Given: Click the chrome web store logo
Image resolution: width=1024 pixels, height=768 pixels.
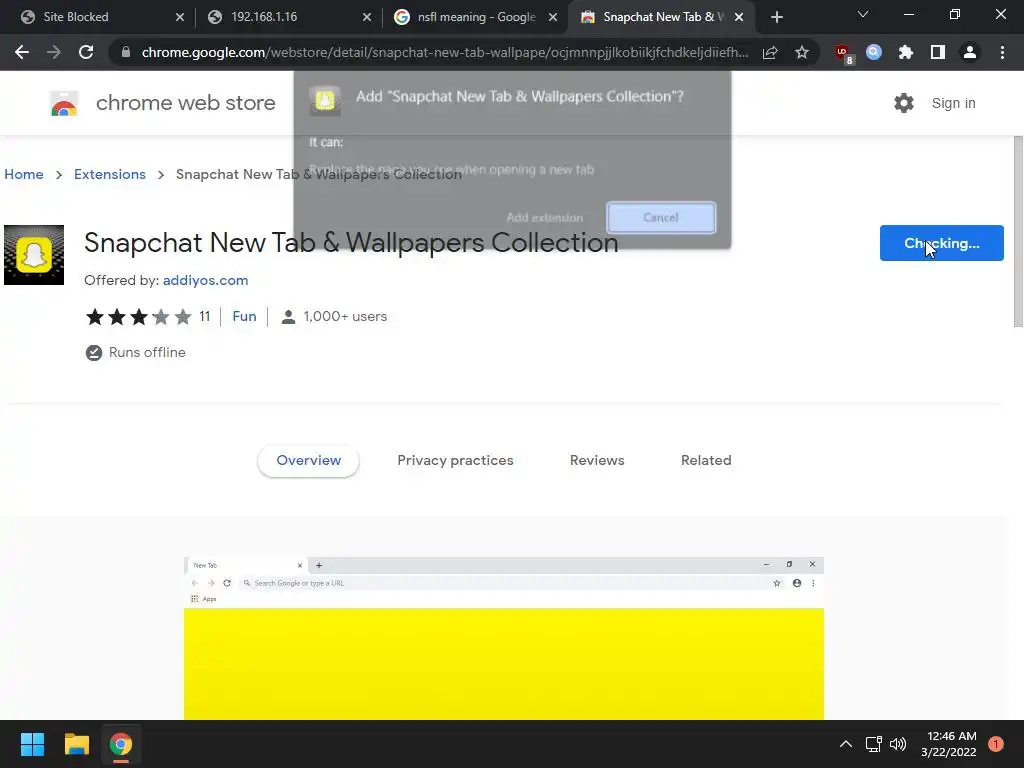Looking at the screenshot, I should tap(64, 103).
